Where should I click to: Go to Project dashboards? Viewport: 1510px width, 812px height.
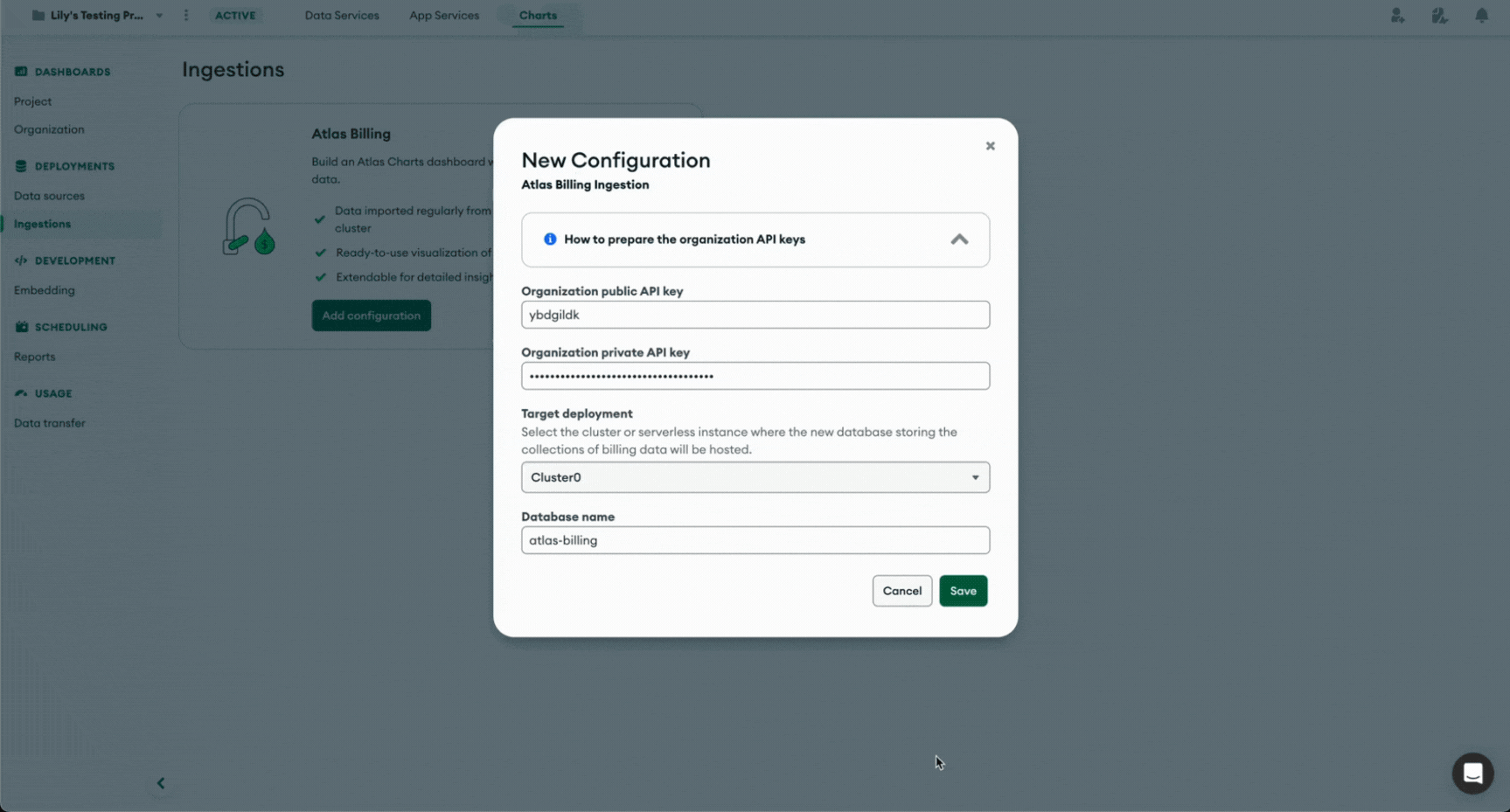click(x=32, y=101)
